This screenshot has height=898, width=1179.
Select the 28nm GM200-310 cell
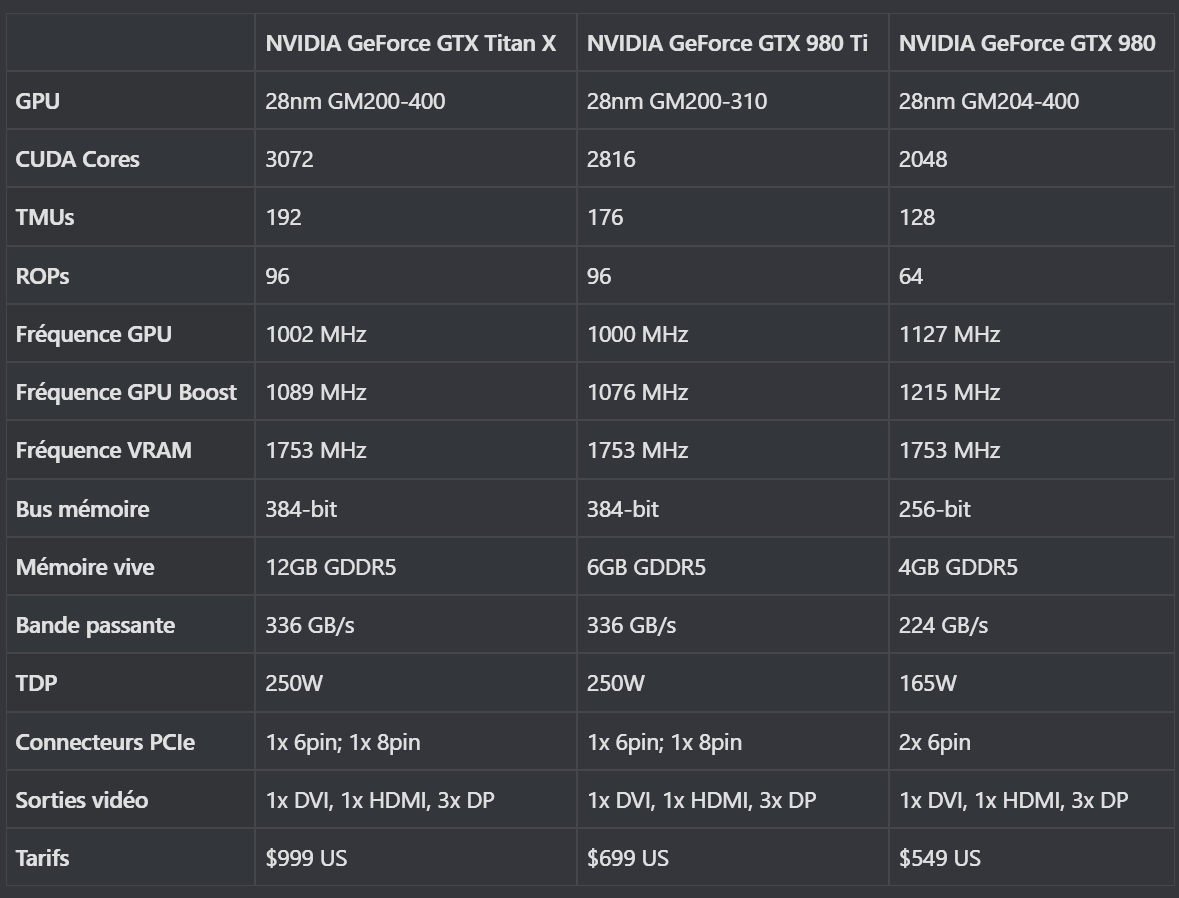[677, 102]
